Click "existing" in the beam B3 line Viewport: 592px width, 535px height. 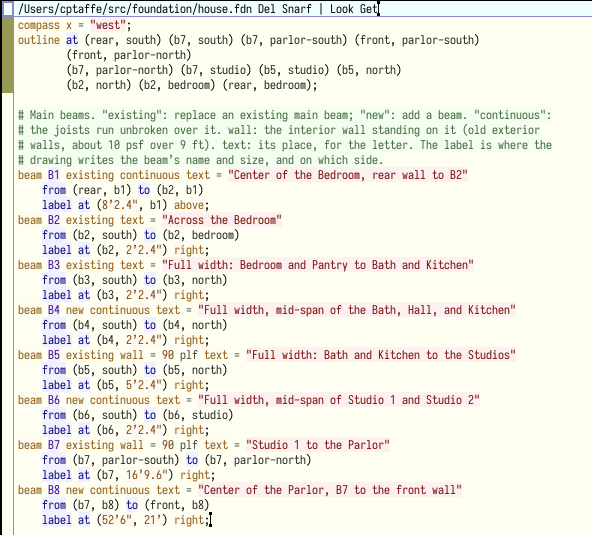pos(90,265)
